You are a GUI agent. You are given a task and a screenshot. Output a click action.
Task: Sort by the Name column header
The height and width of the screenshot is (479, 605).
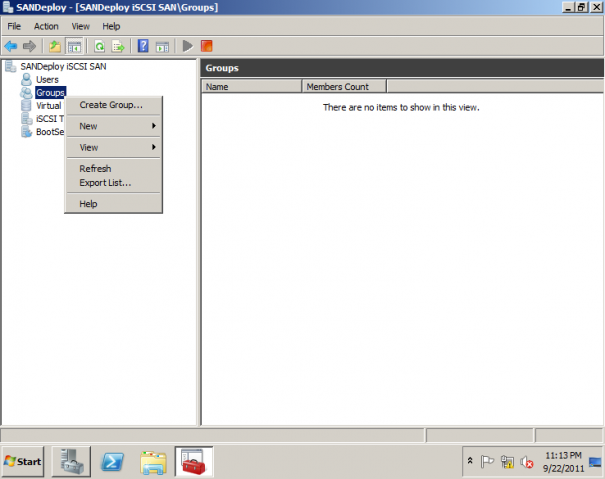click(252, 86)
